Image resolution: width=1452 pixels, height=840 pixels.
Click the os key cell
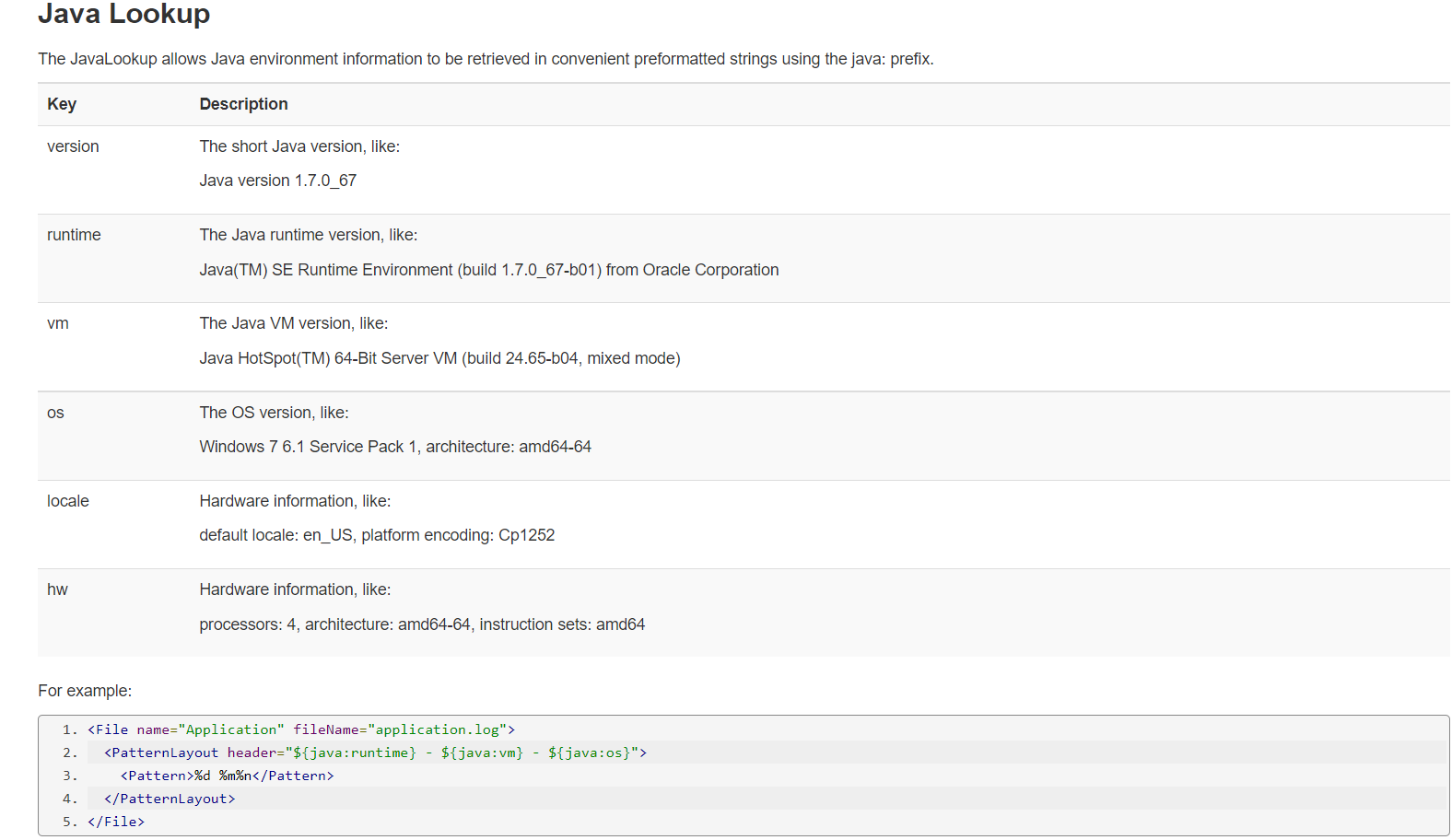pyautogui.click(x=55, y=413)
